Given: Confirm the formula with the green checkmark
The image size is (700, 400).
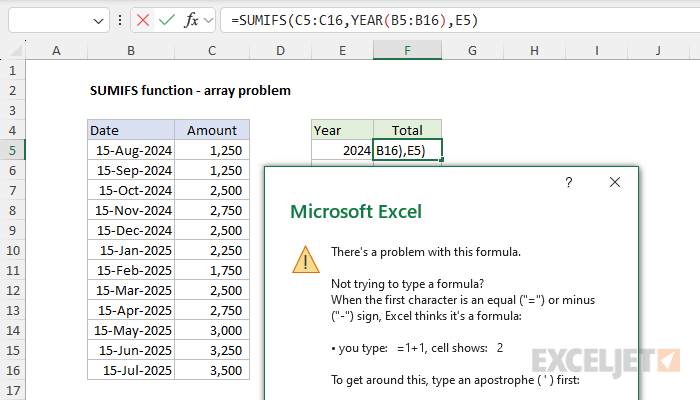Looking at the screenshot, I should [167, 20].
